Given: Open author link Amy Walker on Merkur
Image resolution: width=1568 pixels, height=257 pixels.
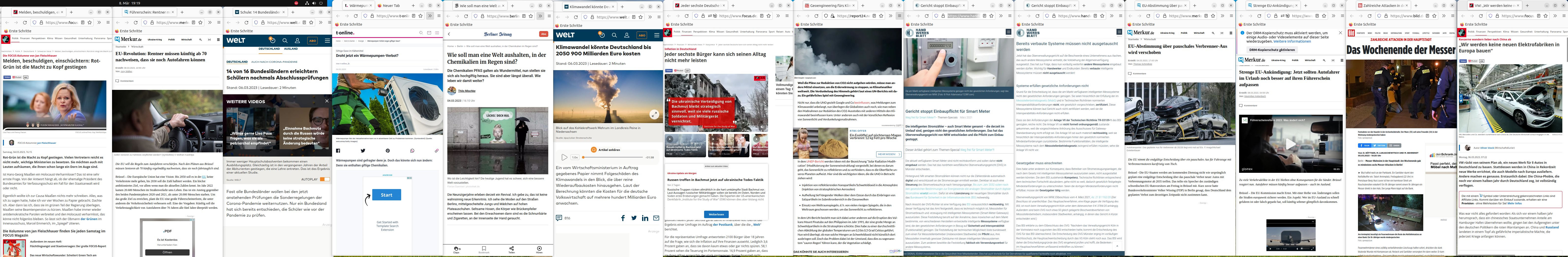Looking at the screenshot, I should (x=126, y=71).
